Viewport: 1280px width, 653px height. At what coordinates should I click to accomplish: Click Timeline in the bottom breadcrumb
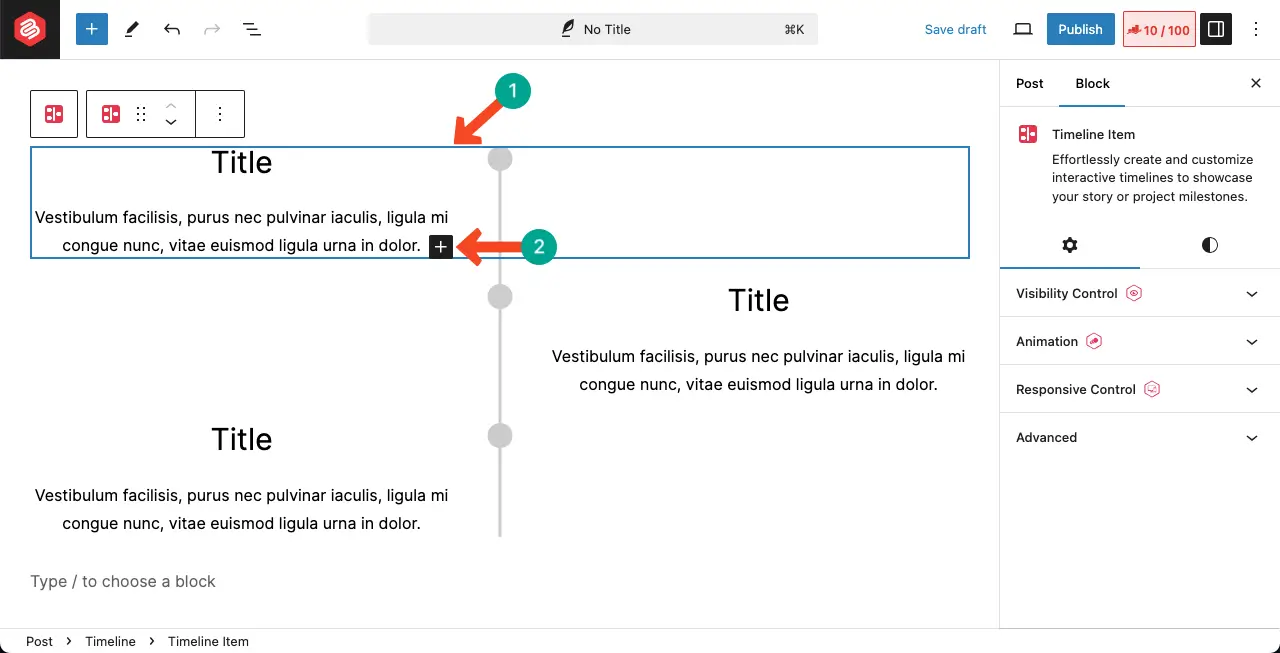click(x=110, y=641)
